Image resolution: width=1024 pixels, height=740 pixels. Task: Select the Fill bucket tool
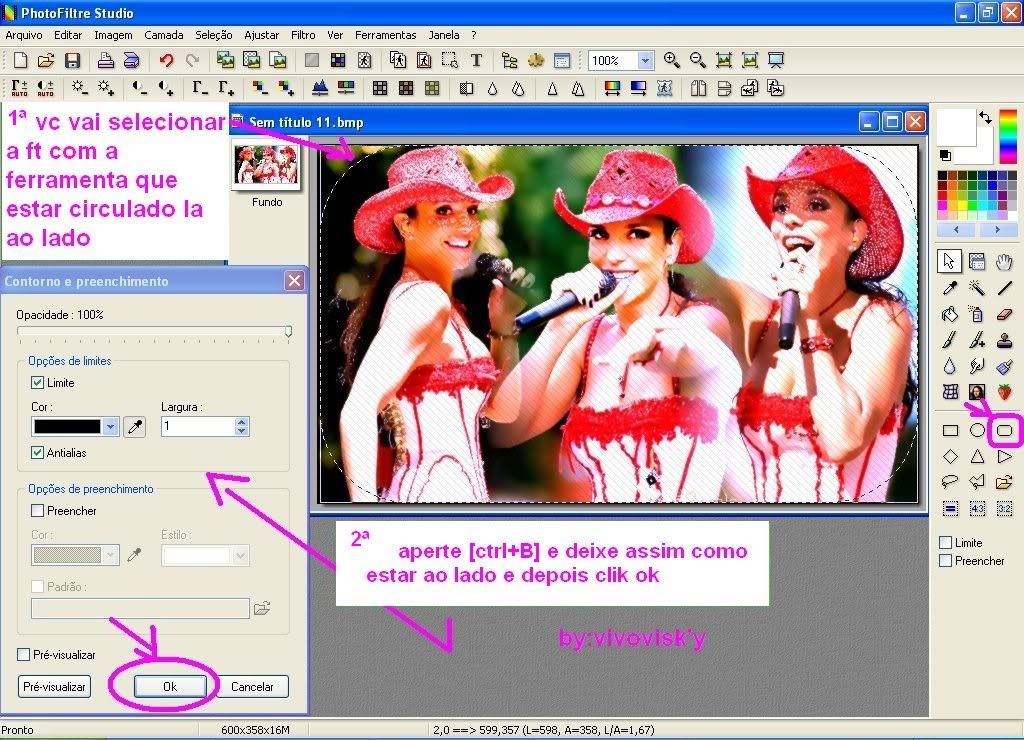click(950, 314)
